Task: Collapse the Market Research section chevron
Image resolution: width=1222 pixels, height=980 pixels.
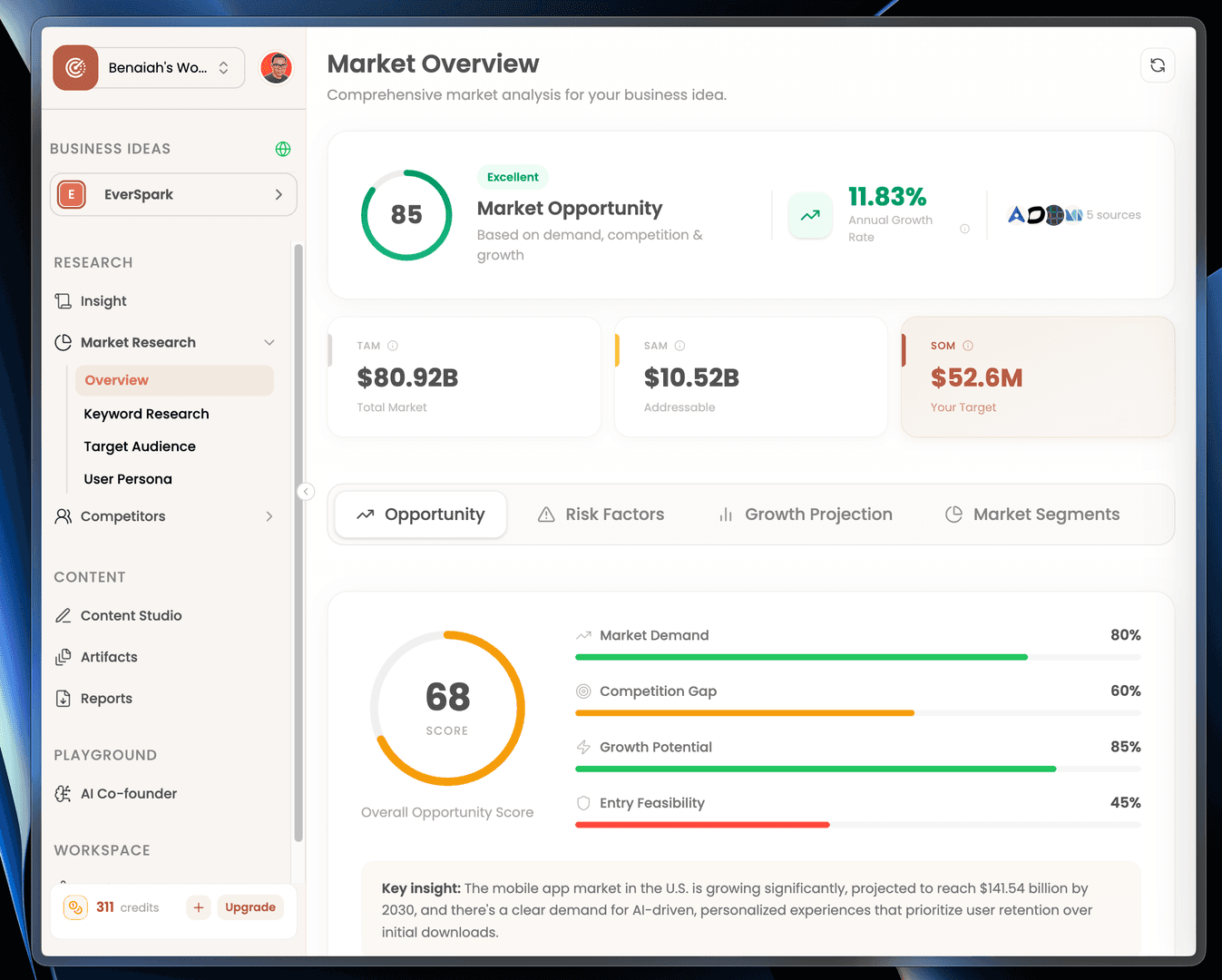Action: tap(269, 342)
